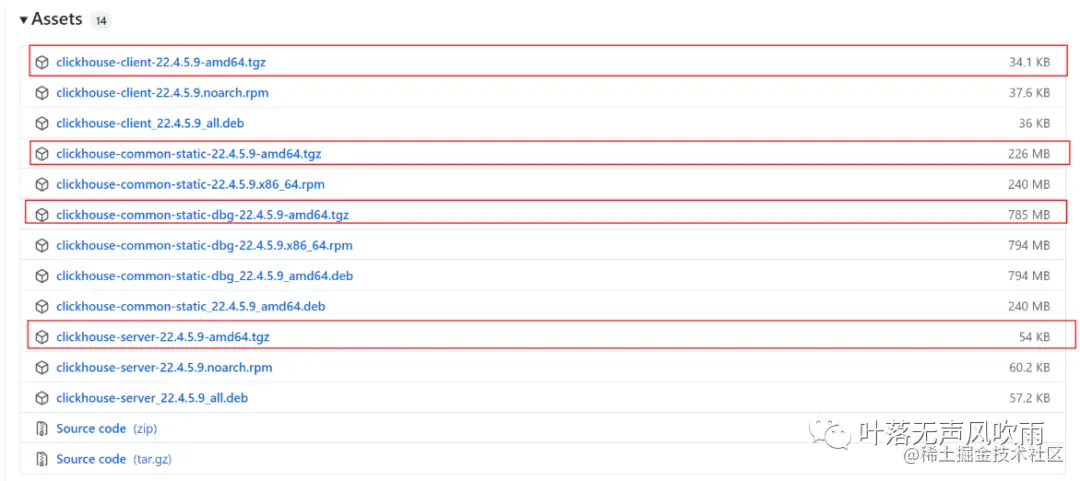The height and width of the screenshot is (481, 1080).
Task: Download clickhouse-client-22.4.5.9-amd64.tgz
Action: pyautogui.click(x=160, y=62)
